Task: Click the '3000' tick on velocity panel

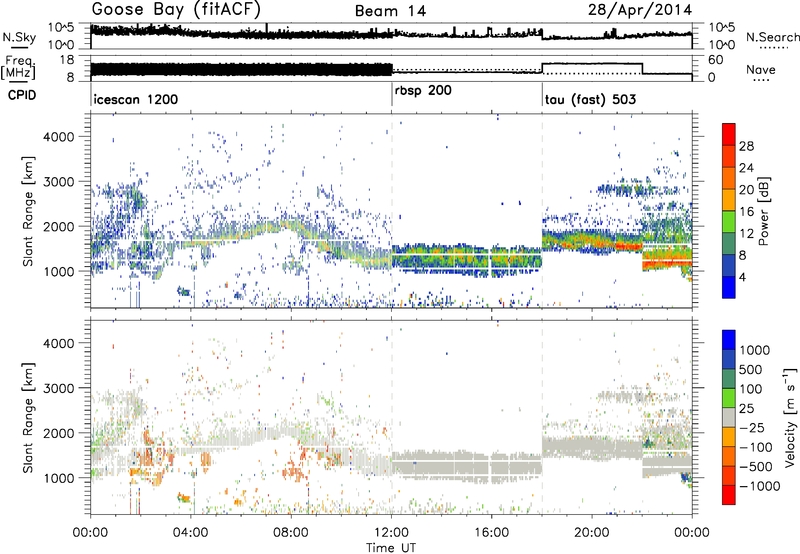Action: (x=58, y=388)
